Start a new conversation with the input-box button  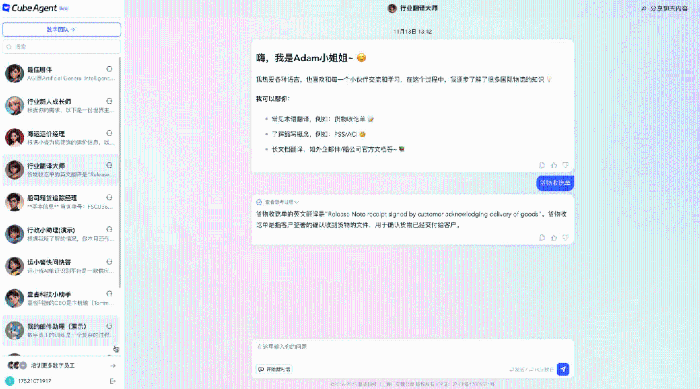[274, 369]
